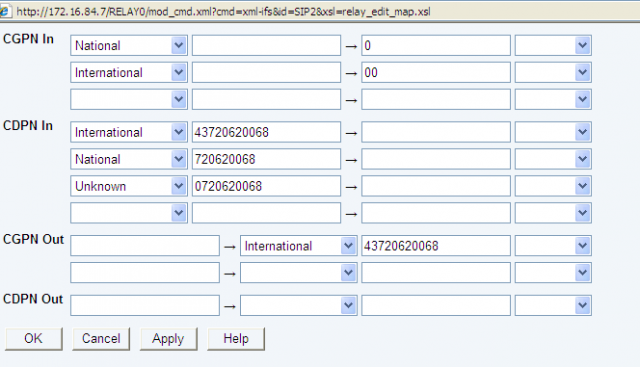Screen dimensions: 640x367
Task: Click the Help button
Action: [x=236, y=339]
